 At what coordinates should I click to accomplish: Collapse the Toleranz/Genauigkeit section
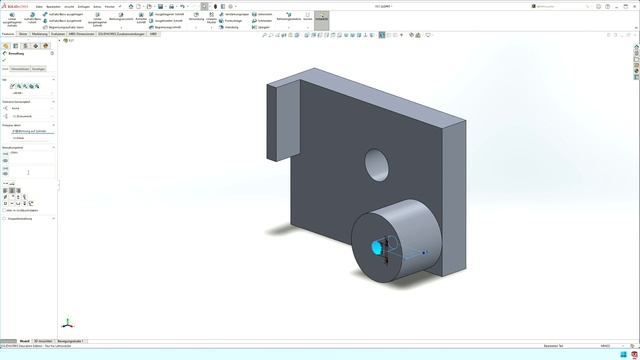(x=53, y=102)
